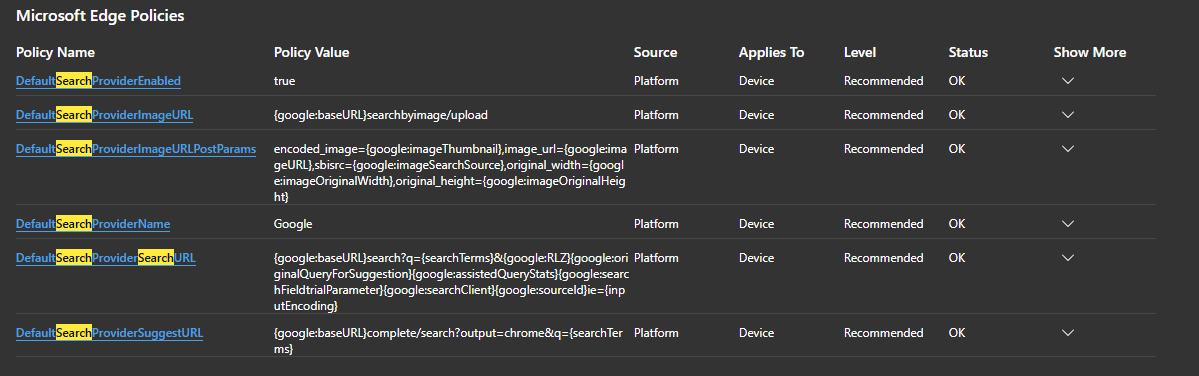Click OK status in DefaultSearchProviderImageURL row
The width and height of the screenshot is (1199, 376).
tap(957, 115)
